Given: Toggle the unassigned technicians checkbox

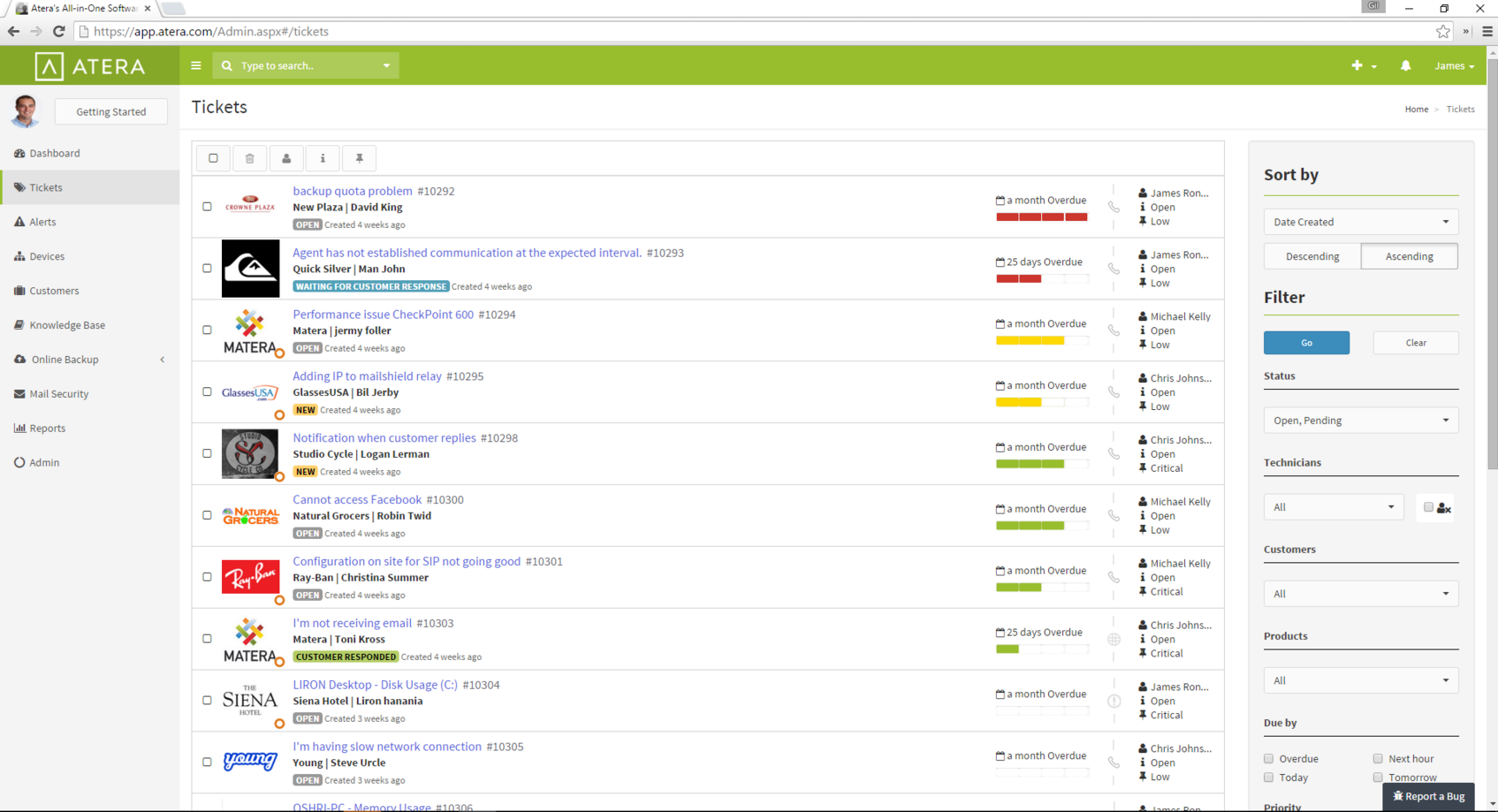Looking at the screenshot, I should tap(1428, 507).
